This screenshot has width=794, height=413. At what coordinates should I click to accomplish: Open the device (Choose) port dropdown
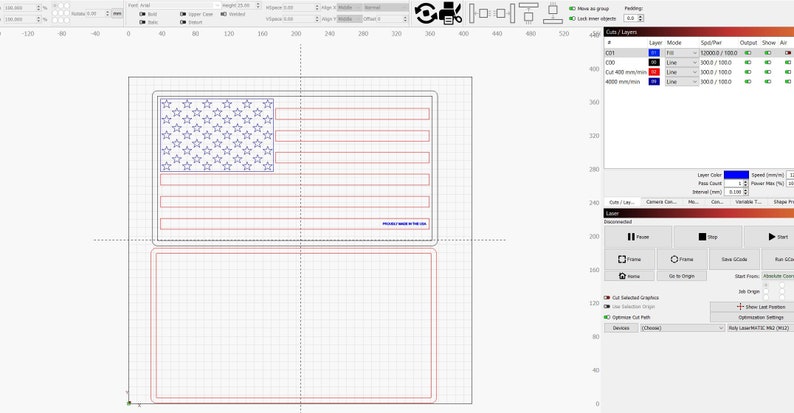coord(683,328)
